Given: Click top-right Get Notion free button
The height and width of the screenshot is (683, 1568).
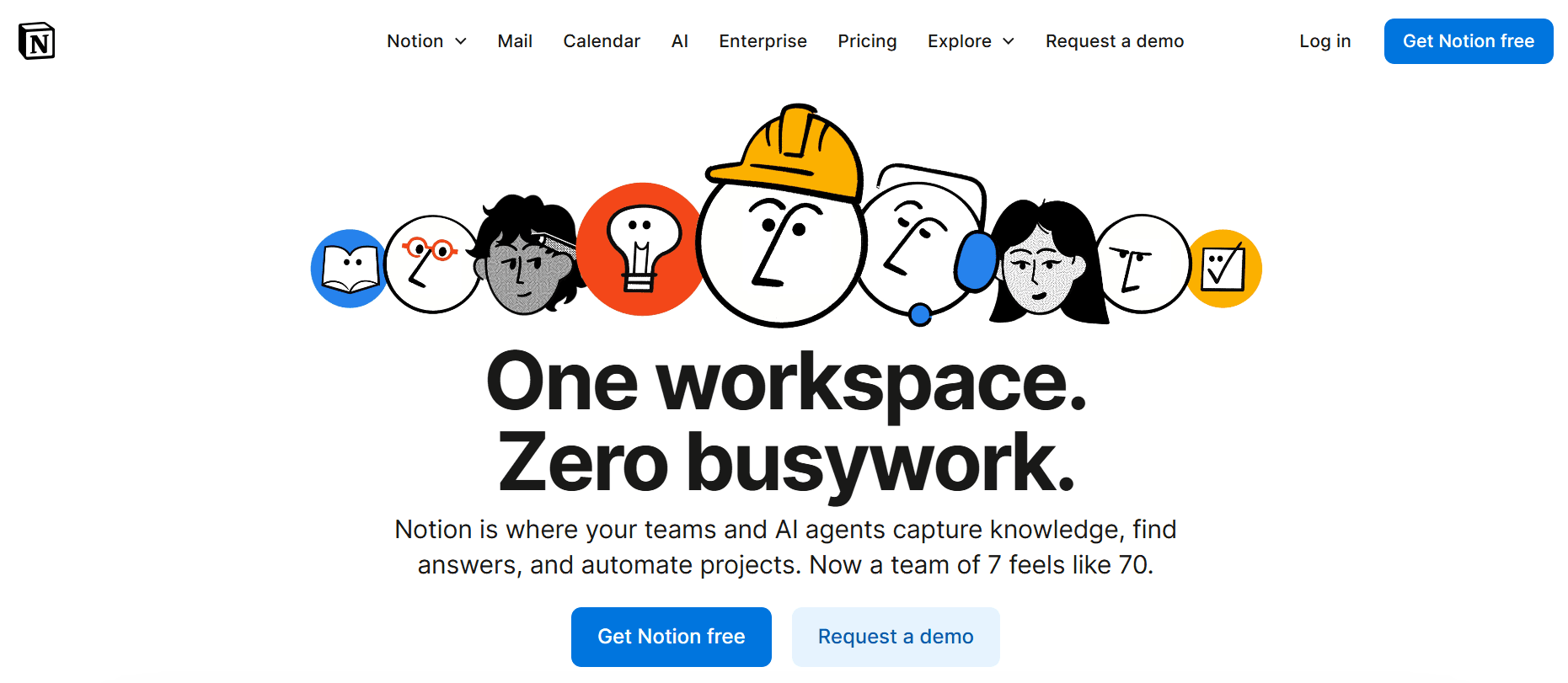Looking at the screenshot, I should coord(1469,41).
